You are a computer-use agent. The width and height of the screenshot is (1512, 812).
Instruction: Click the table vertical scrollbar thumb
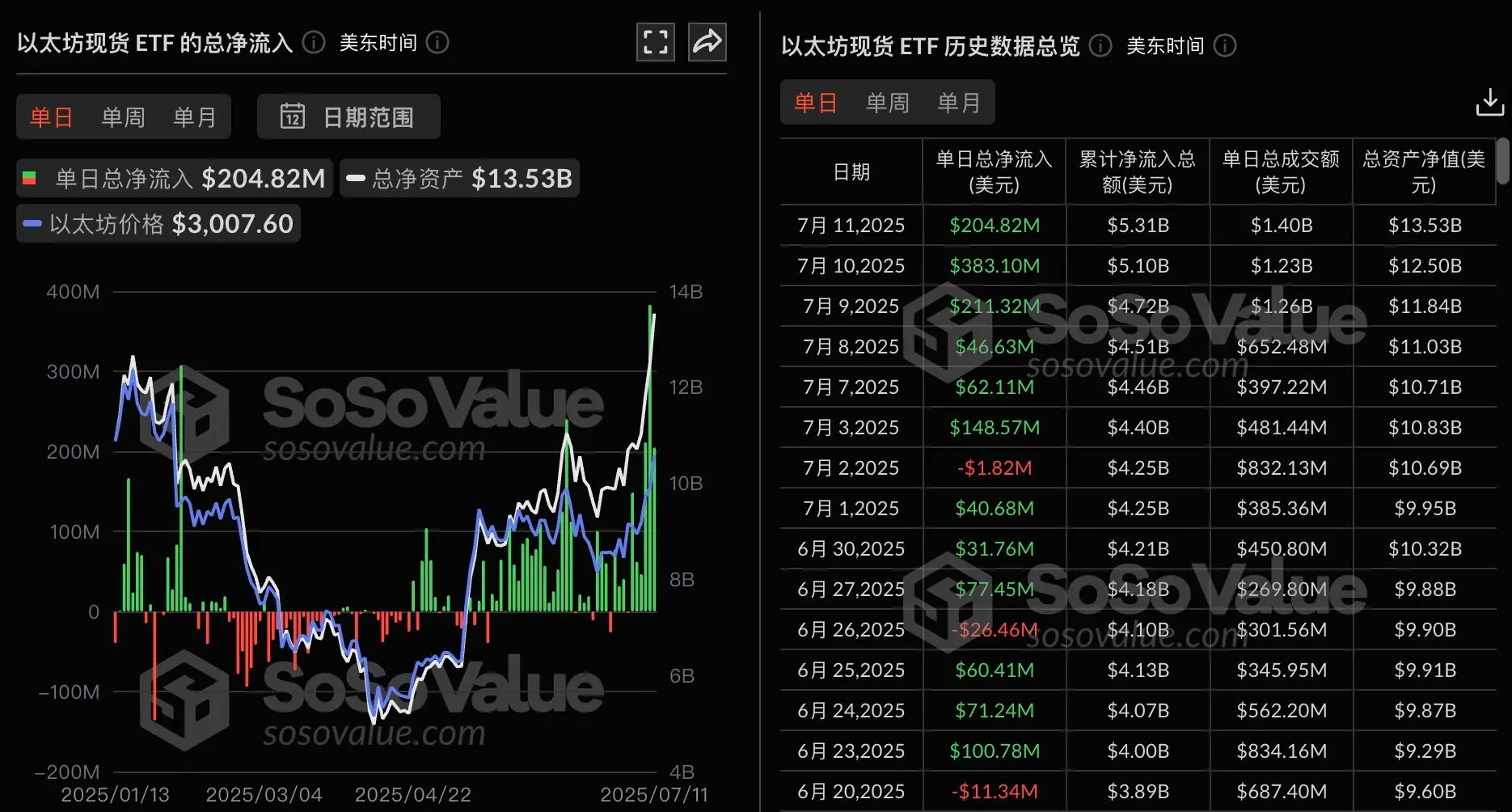coord(1503,161)
